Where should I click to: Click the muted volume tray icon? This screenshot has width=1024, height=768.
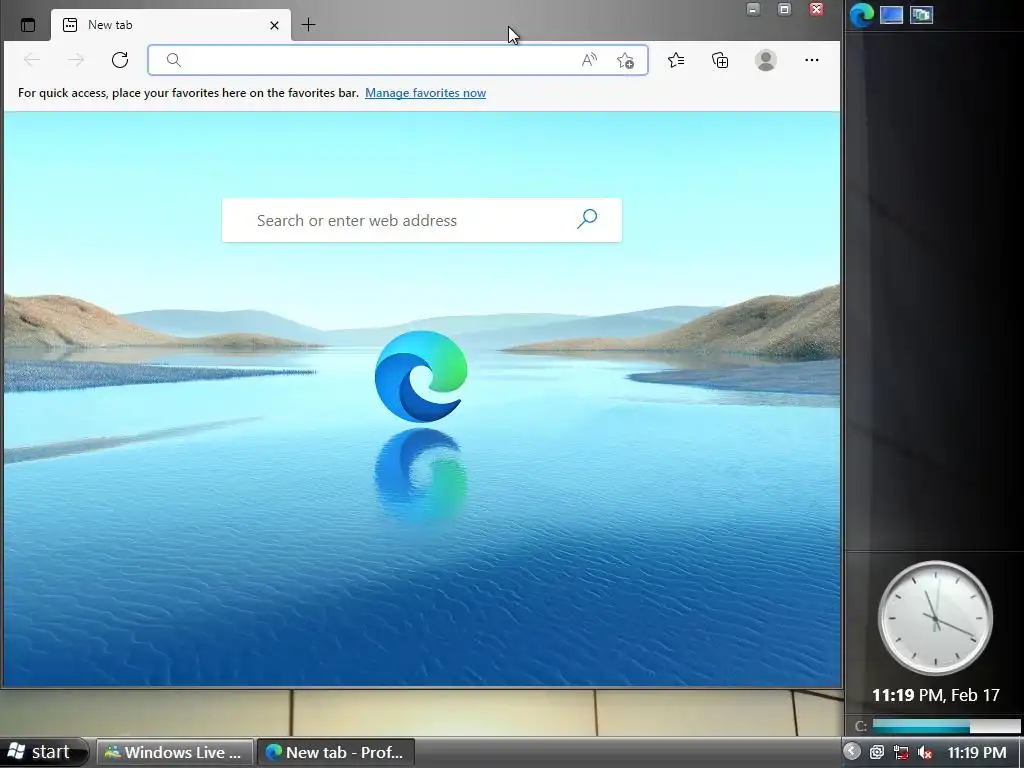[924, 752]
